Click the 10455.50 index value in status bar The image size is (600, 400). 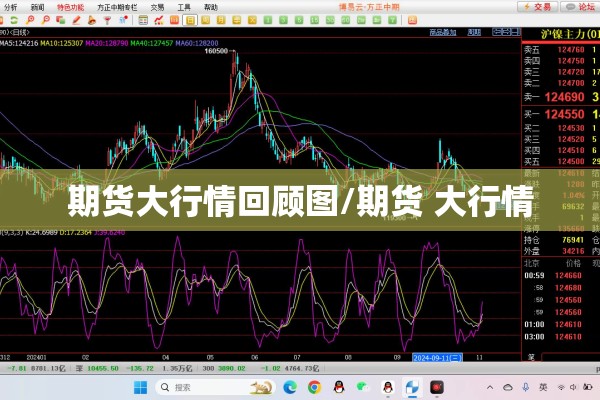point(103,368)
